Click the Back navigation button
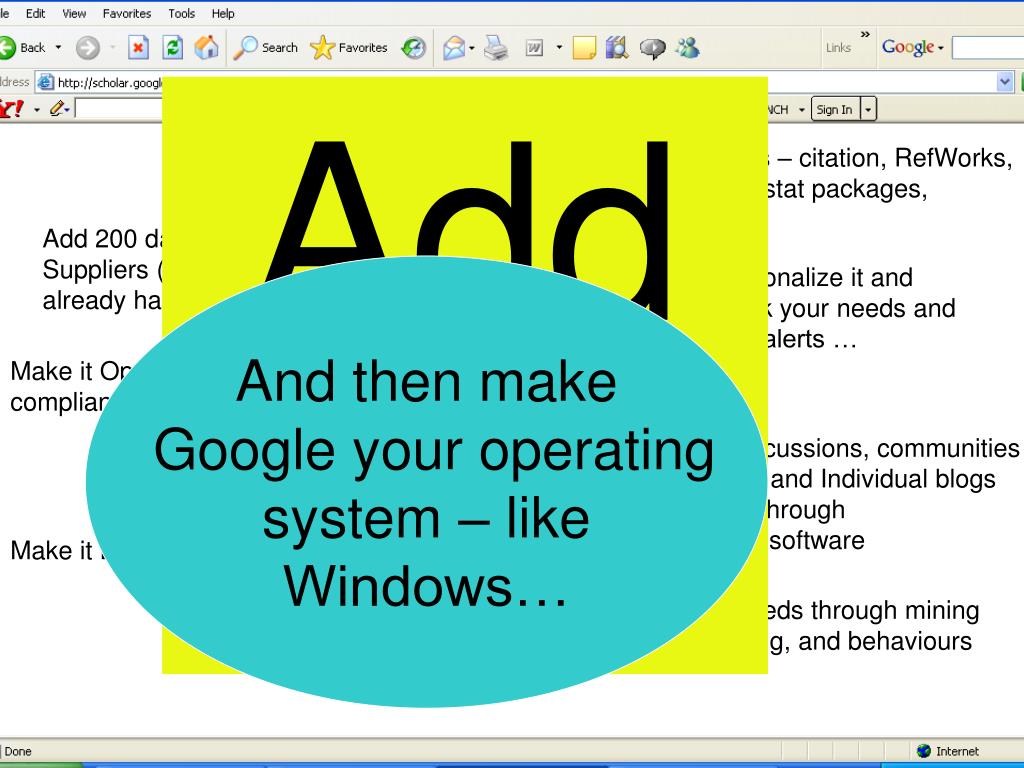 tap(22, 48)
